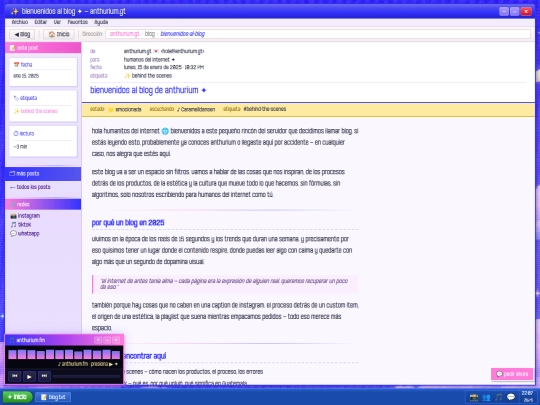This screenshot has height=405, width=540.
Task: Click the blog breadcrumb in address bar
Action: (x=150, y=34)
